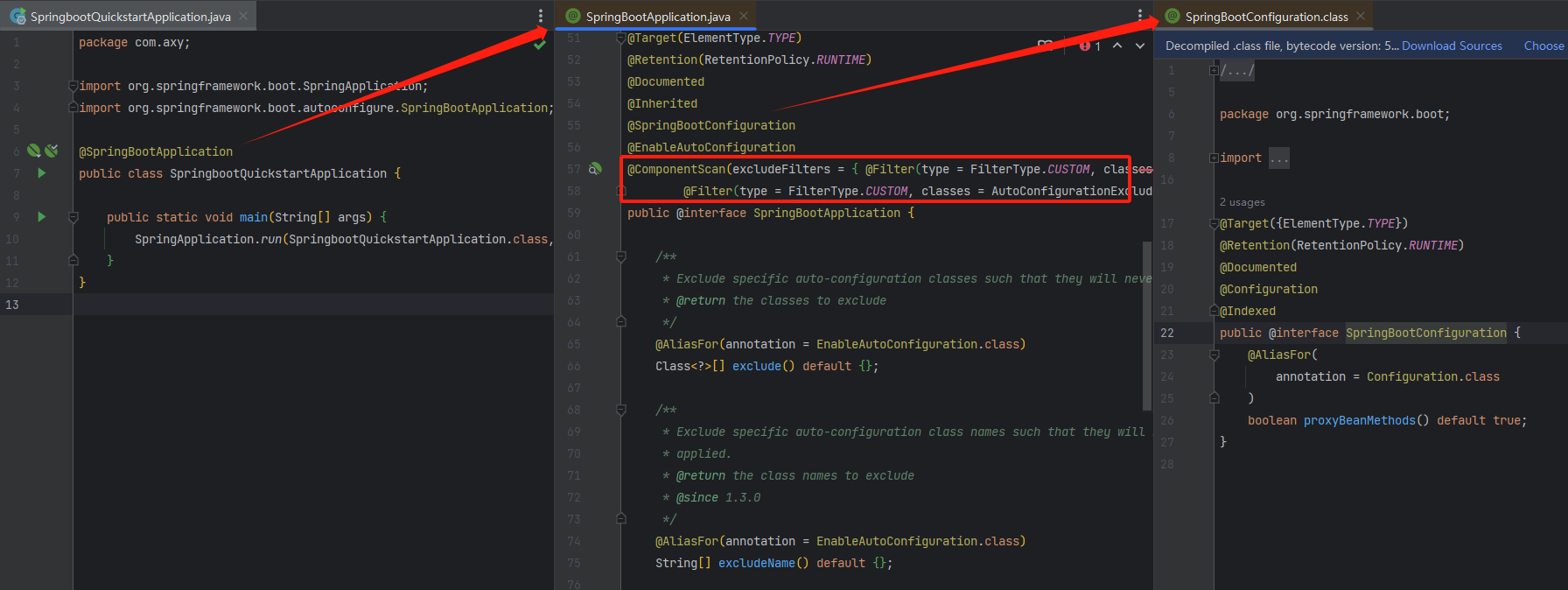Open middle editor kebab options menu

click(x=1139, y=16)
